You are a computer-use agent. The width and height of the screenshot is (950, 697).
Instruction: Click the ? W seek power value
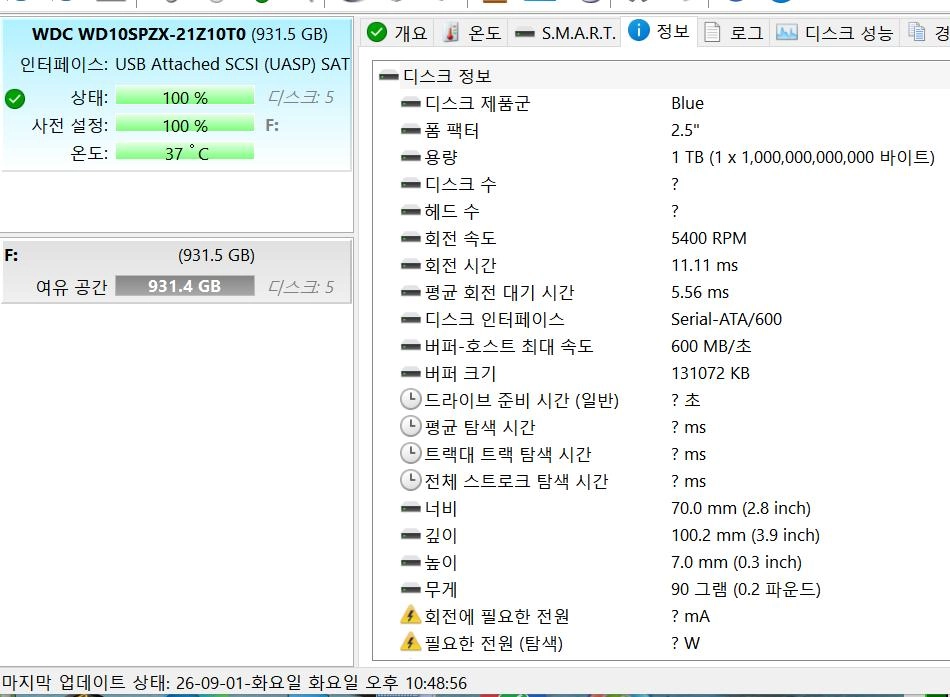685,643
